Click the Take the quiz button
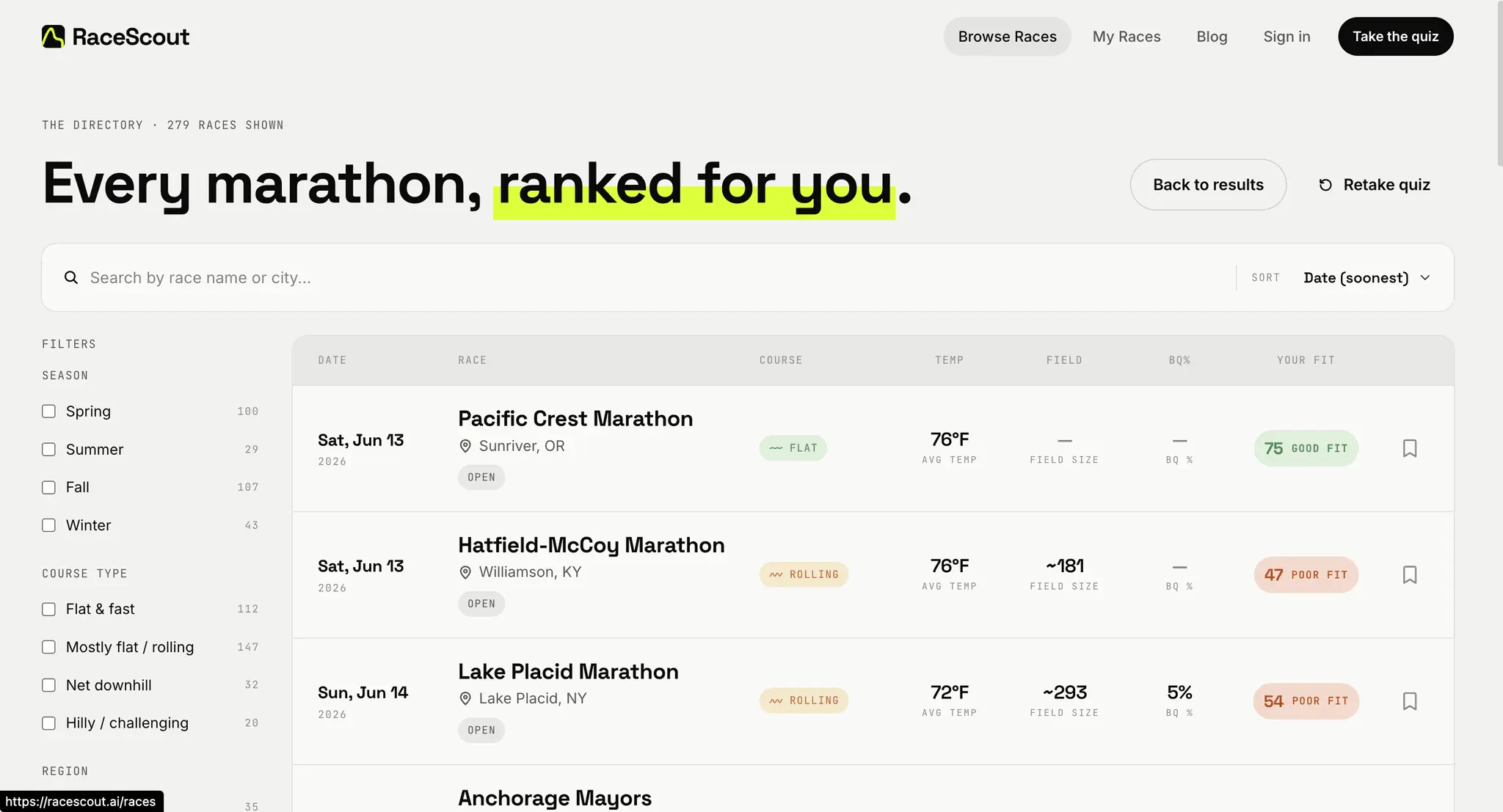The image size is (1503, 812). [x=1395, y=37]
